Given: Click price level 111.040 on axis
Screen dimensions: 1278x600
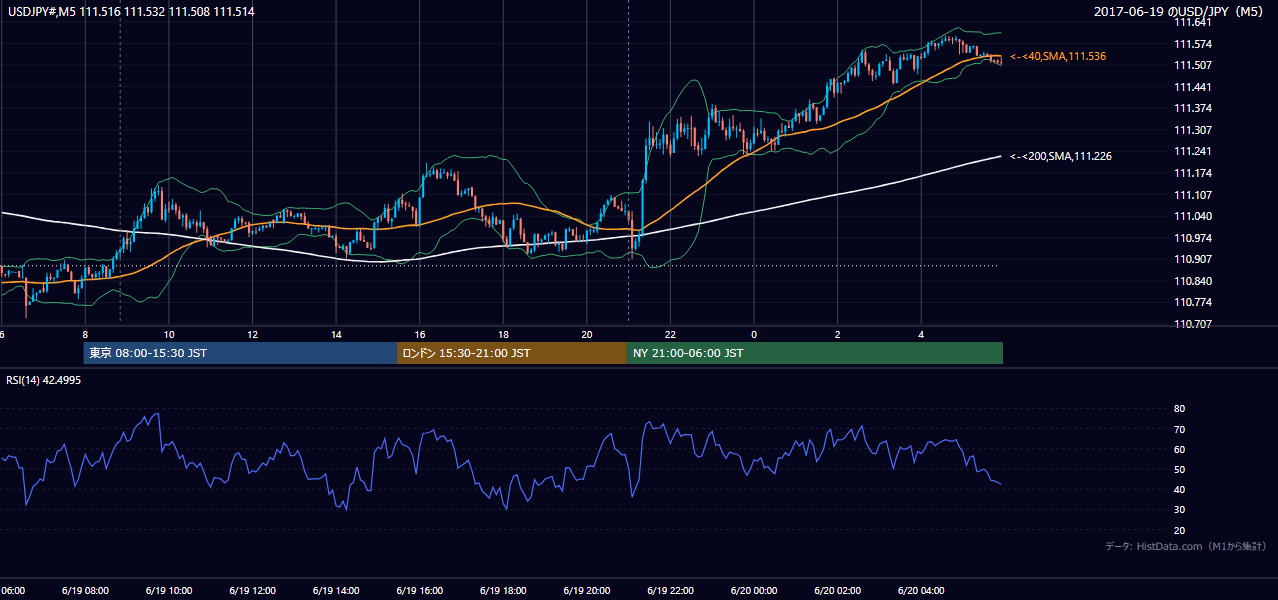Looking at the screenshot, I should click(x=1193, y=216).
